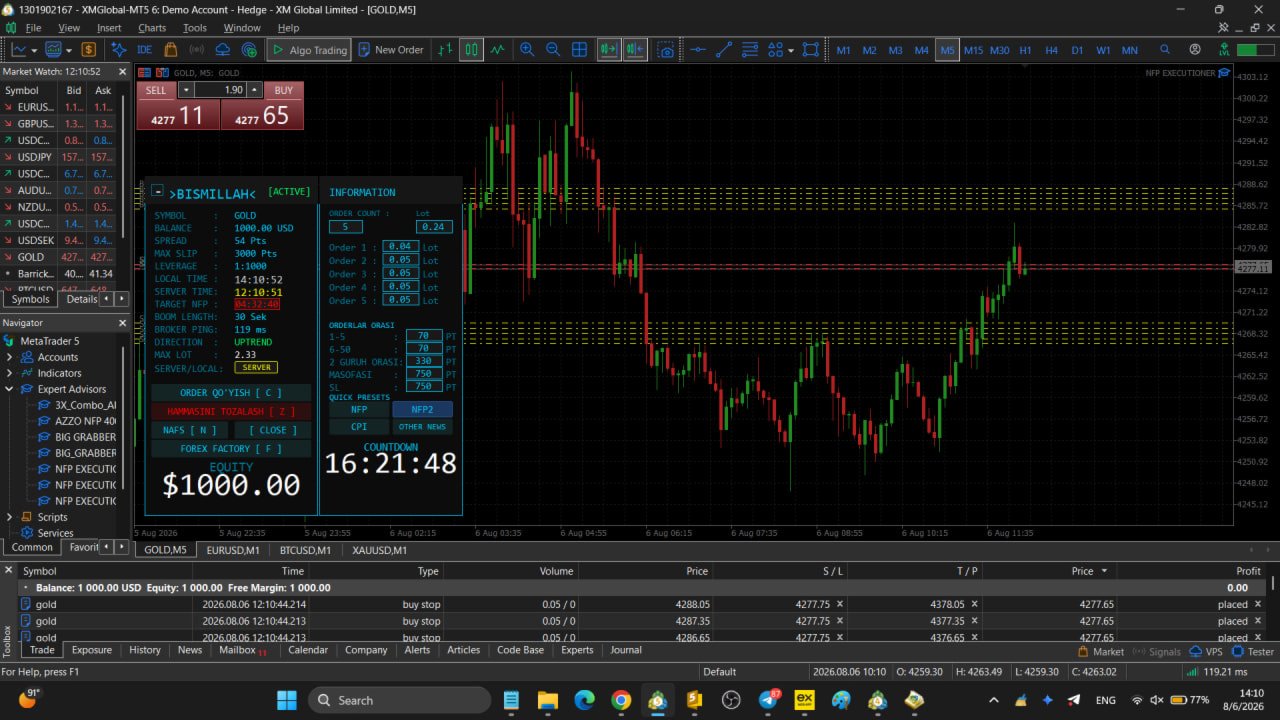Switch to H1 timeframe

pyautogui.click(x=1025, y=49)
